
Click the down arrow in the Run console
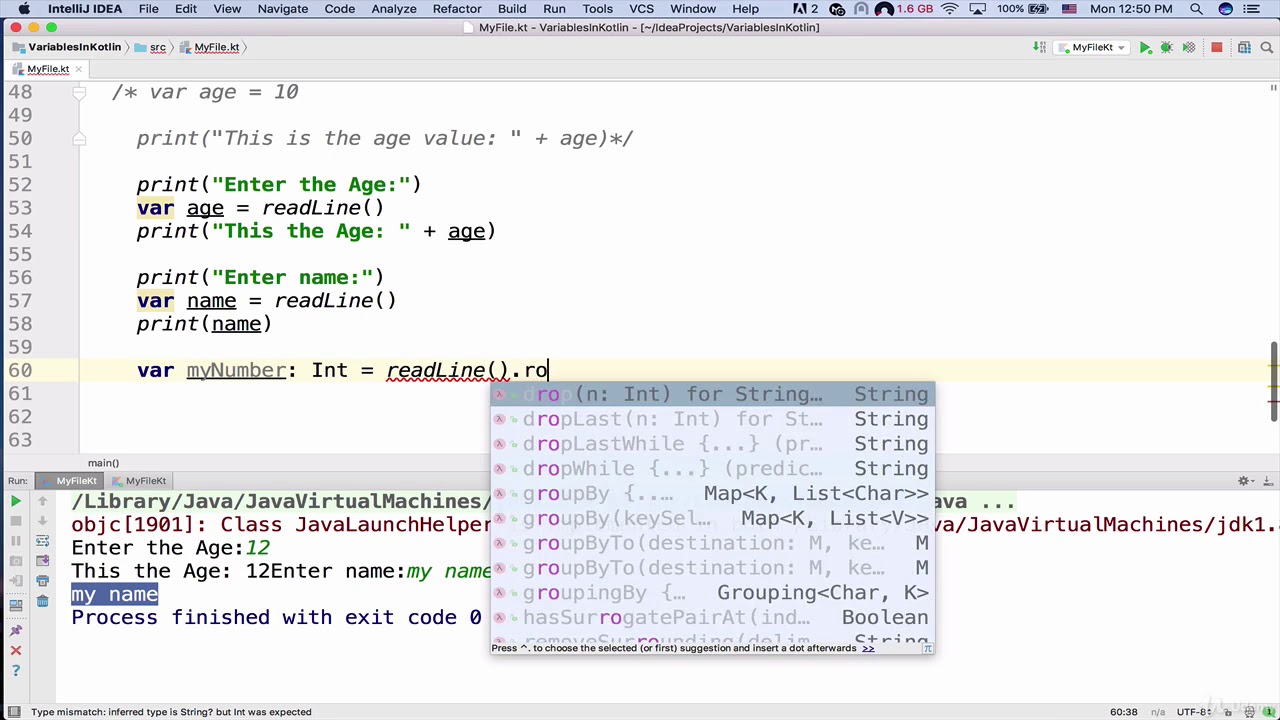(43, 521)
